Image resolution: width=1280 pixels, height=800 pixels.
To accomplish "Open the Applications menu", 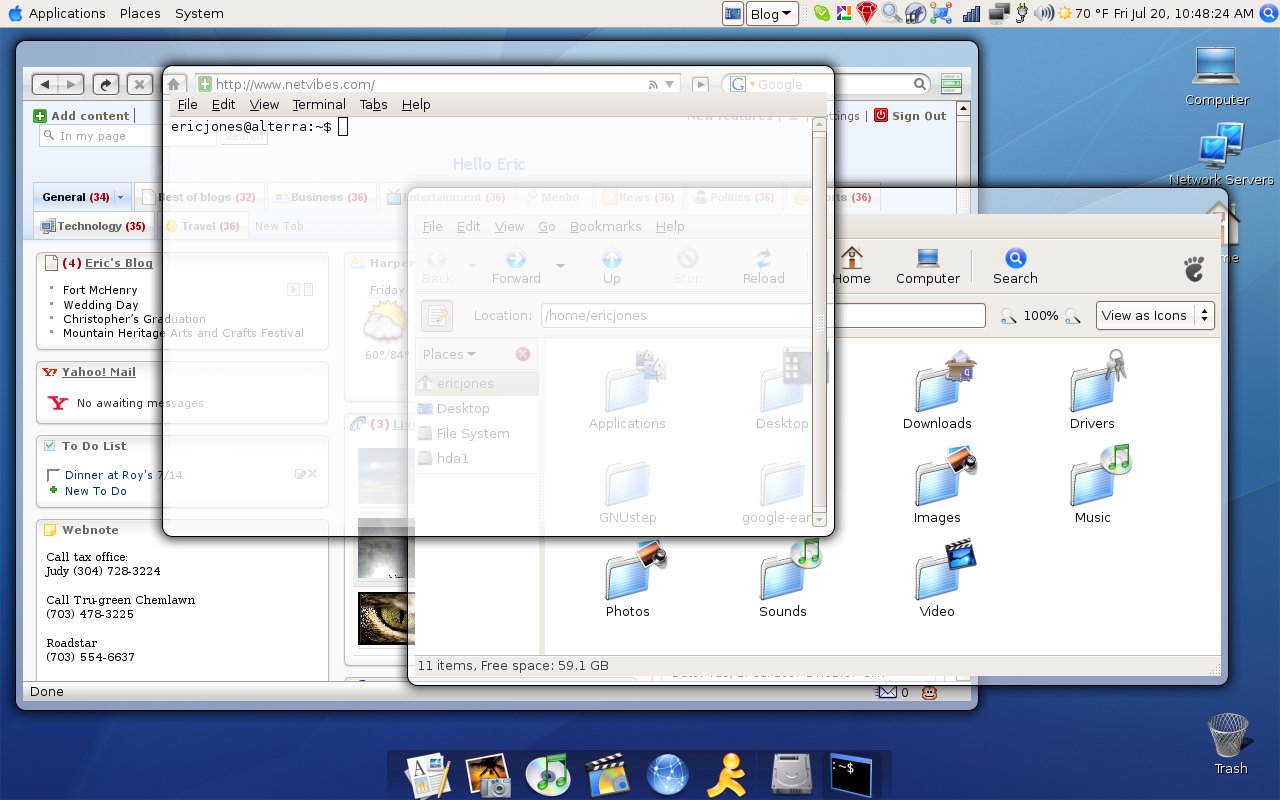I will click(67, 13).
